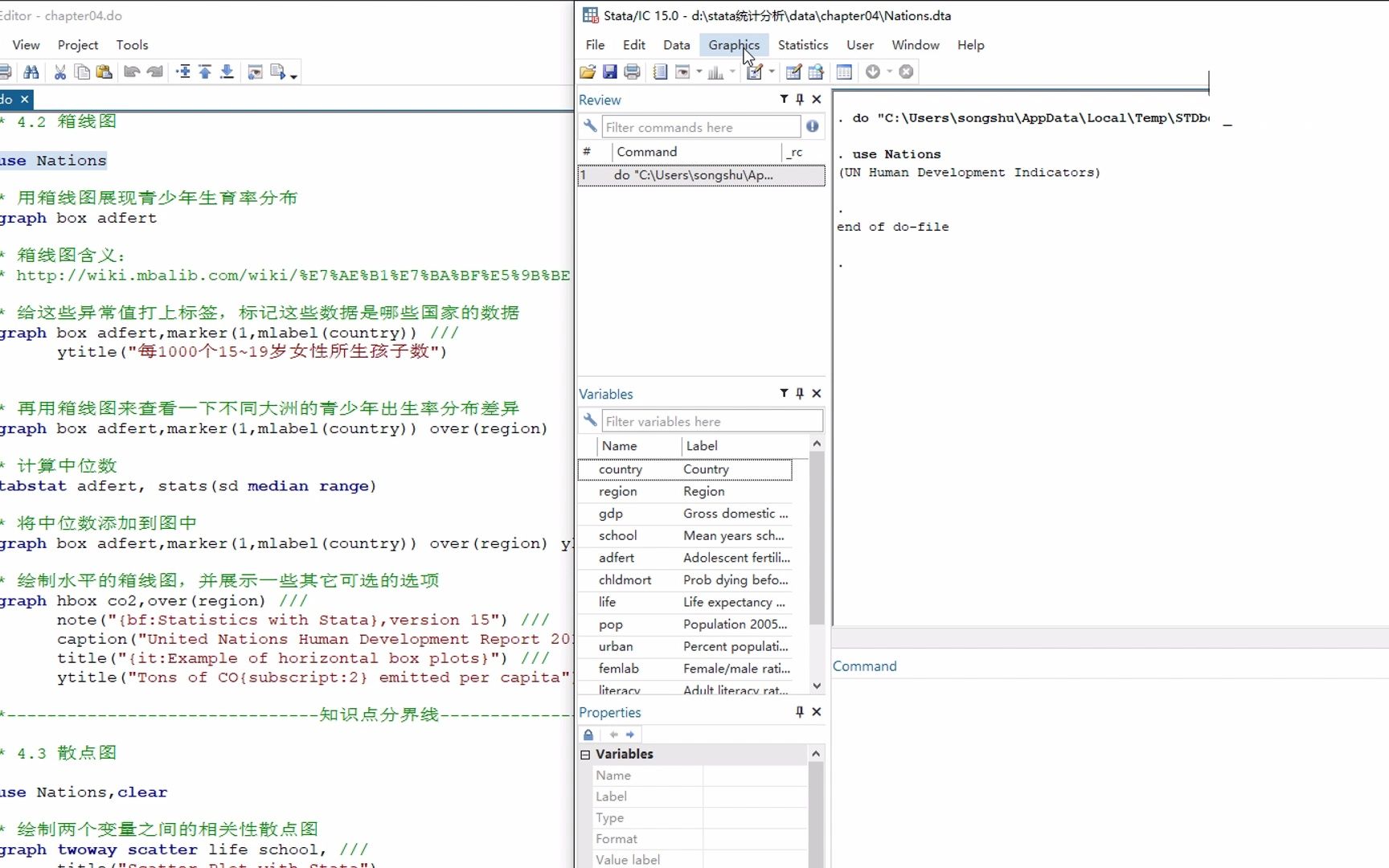Click the wrench icon in Review panel

pyautogui.click(x=590, y=126)
